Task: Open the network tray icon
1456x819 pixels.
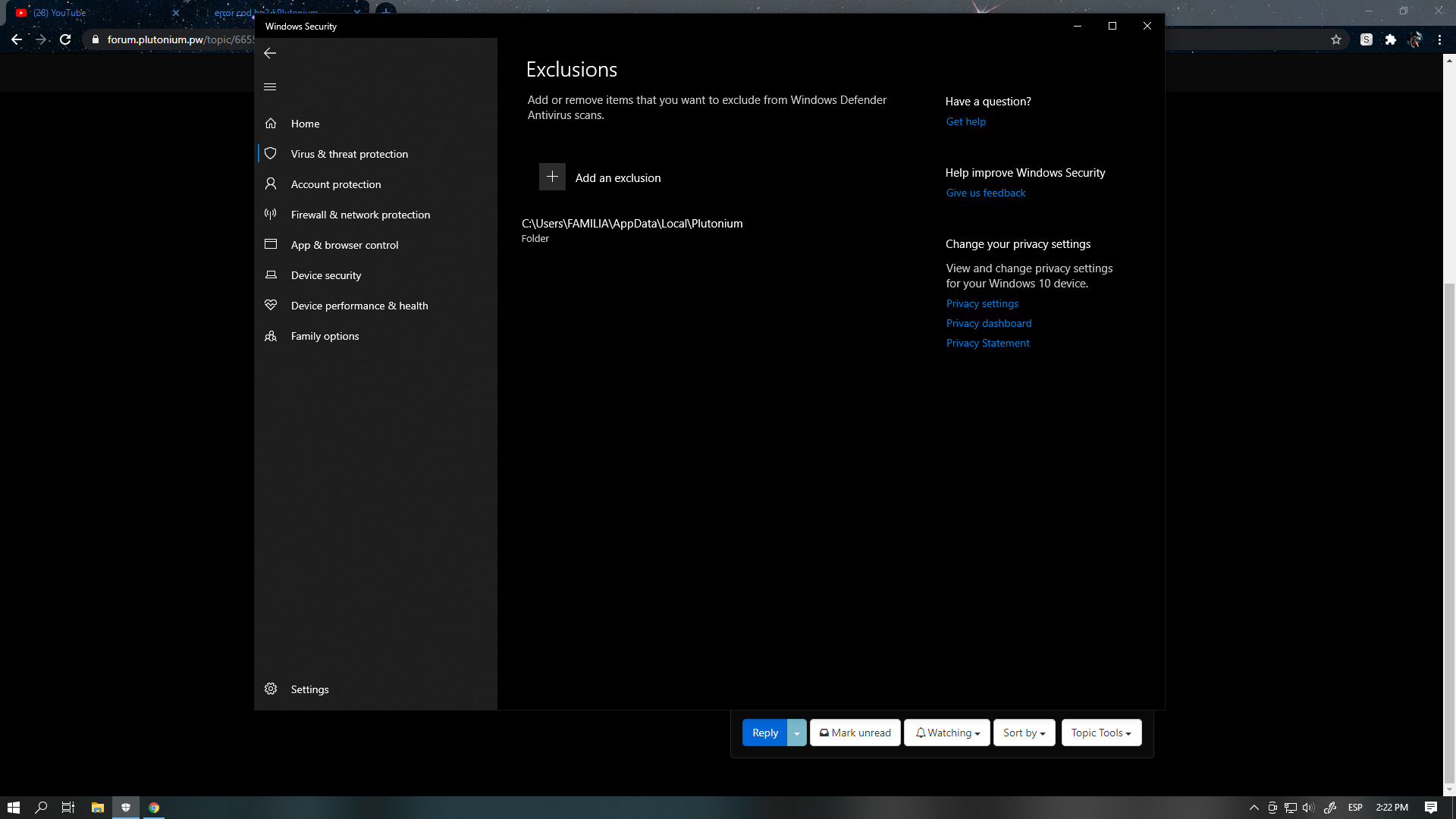Action: click(1290, 808)
